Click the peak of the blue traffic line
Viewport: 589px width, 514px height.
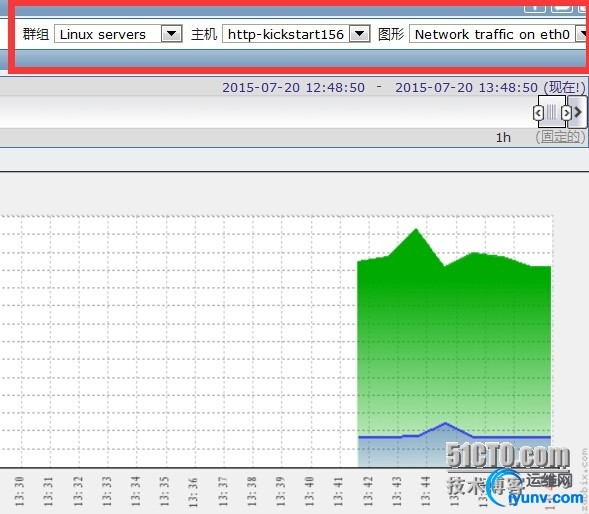click(x=446, y=423)
